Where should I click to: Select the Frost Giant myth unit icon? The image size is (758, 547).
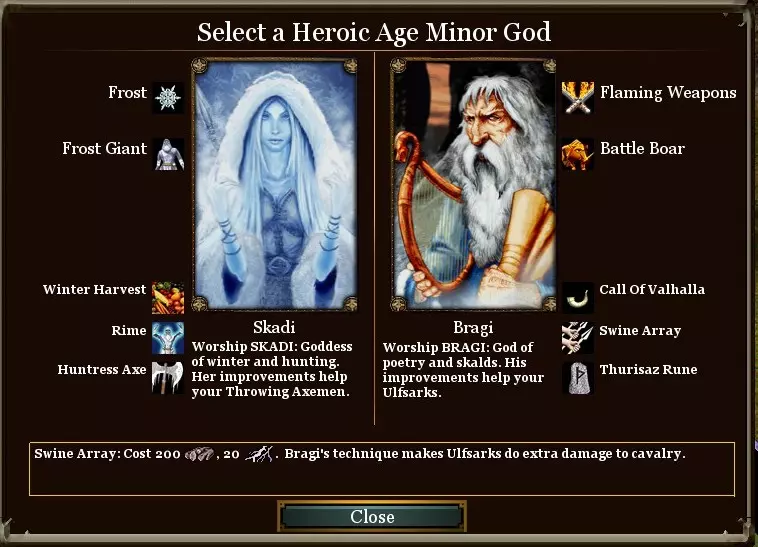pos(168,154)
